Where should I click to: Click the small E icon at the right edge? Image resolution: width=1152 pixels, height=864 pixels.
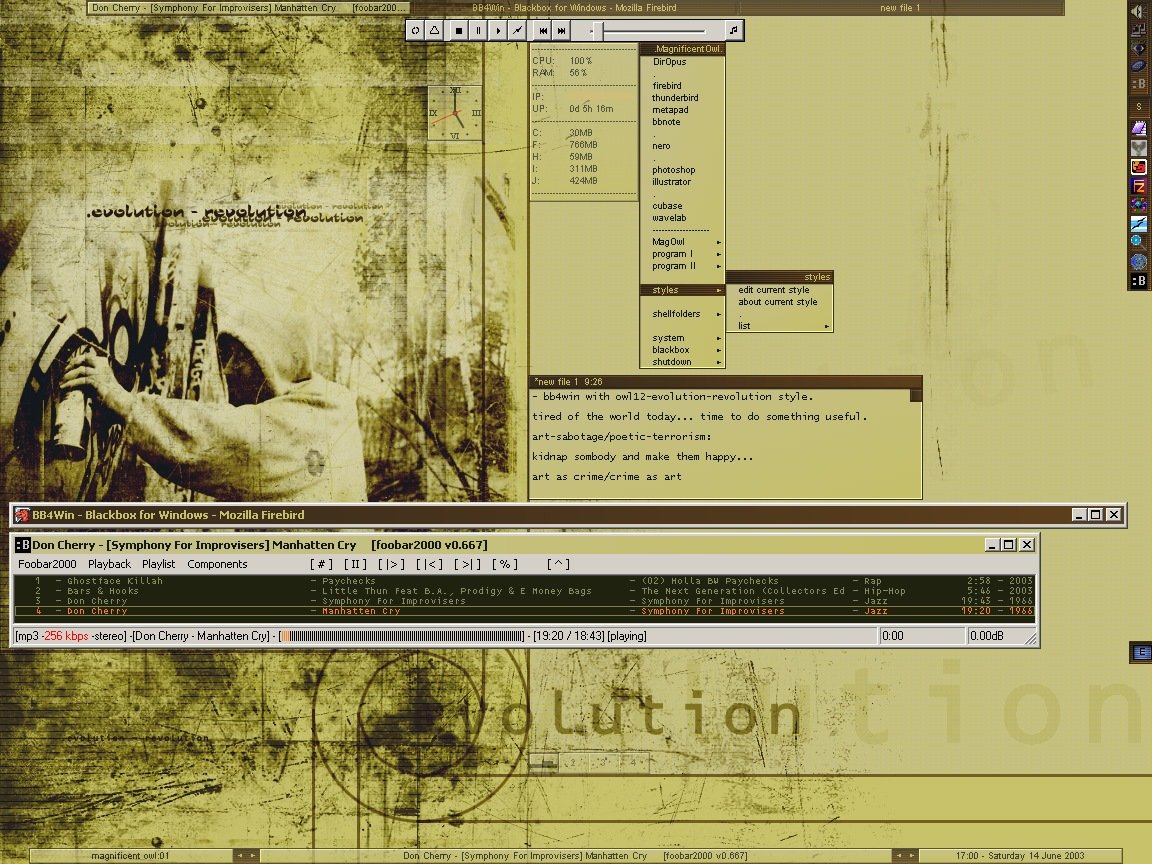[1141, 652]
